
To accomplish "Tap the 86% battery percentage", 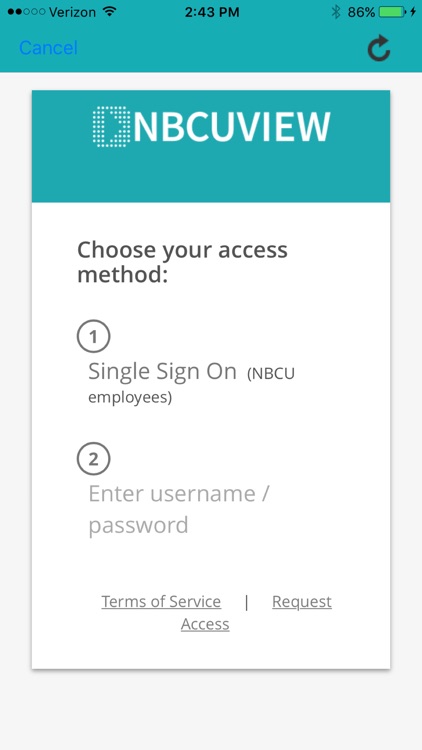I will click(361, 12).
